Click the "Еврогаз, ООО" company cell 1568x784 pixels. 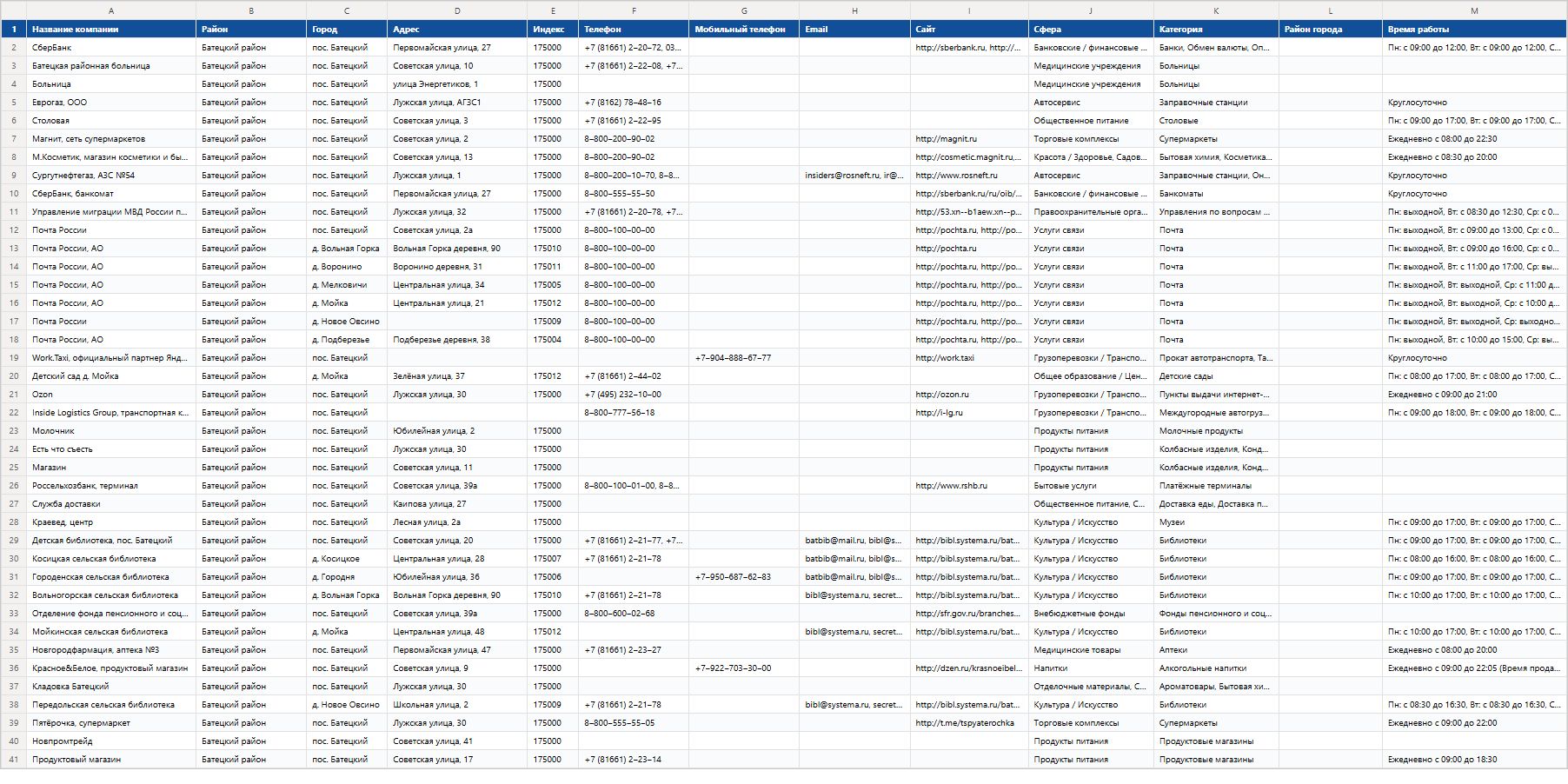pos(111,103)
